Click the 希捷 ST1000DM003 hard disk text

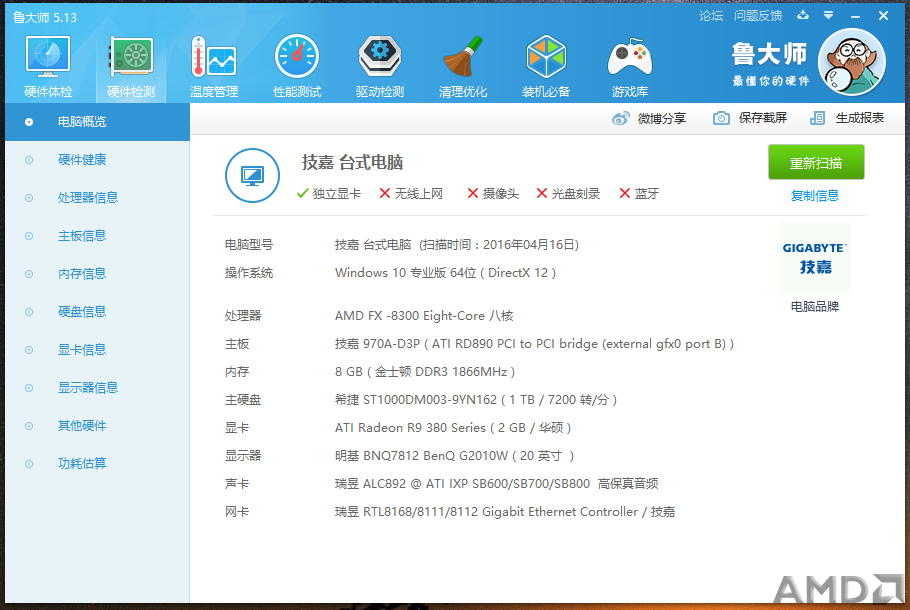coord(475,400)
